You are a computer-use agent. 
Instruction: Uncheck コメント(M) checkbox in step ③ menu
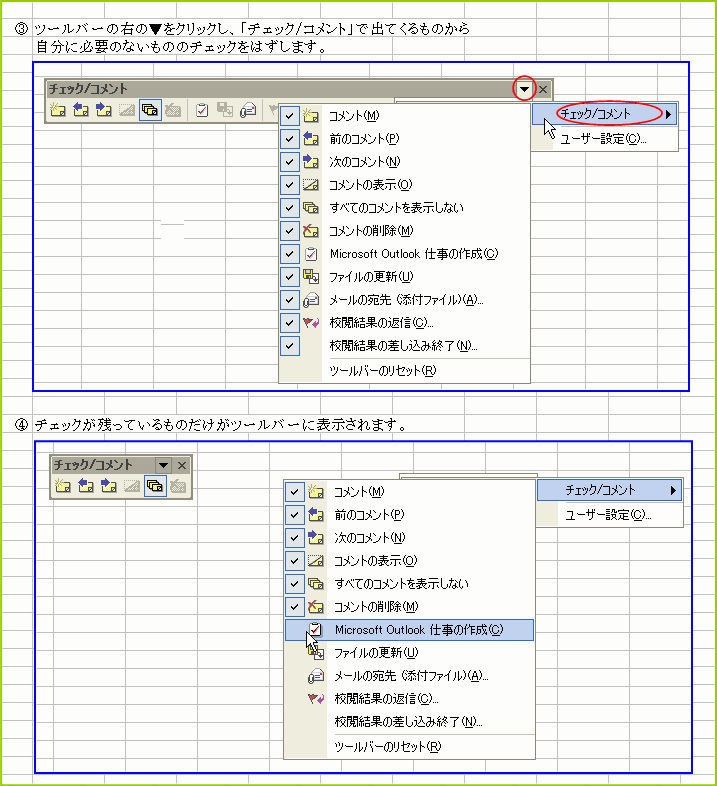click(290, 116)
